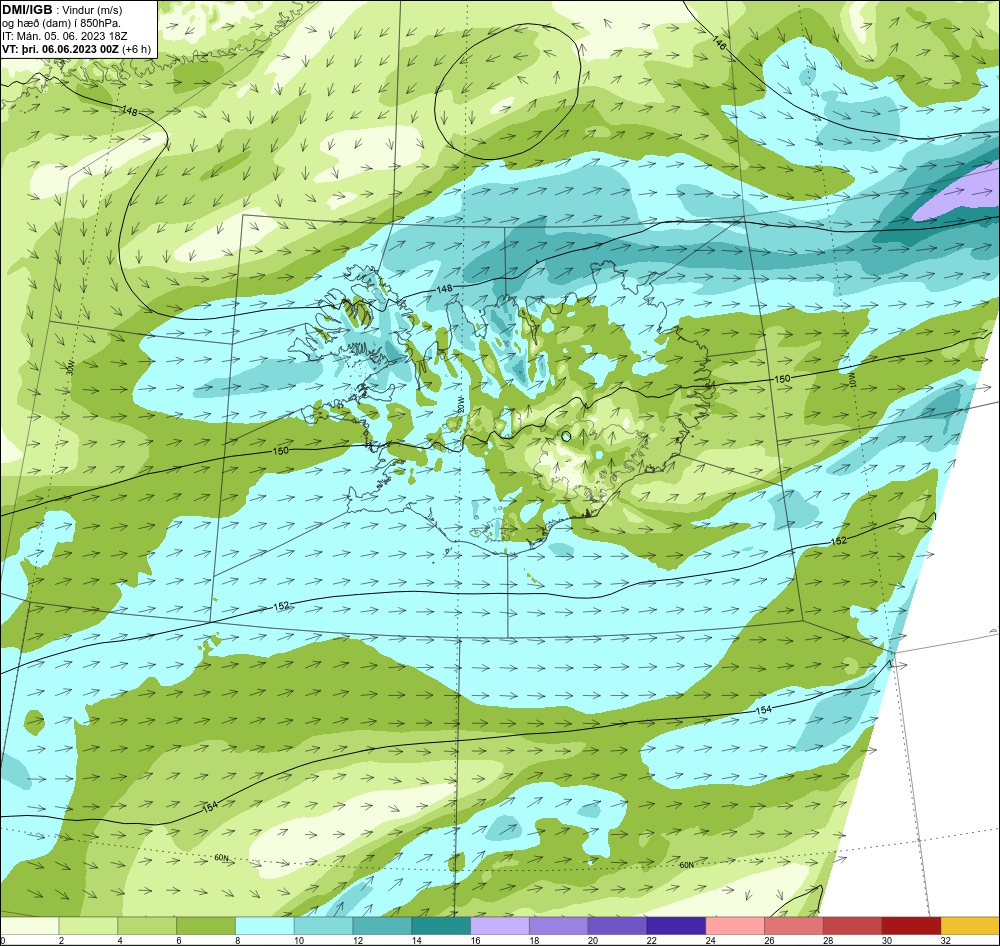Click the '8' tick label on the color scale
Viewport: 1000px width, 946px height.
click(x=237, y=940)
